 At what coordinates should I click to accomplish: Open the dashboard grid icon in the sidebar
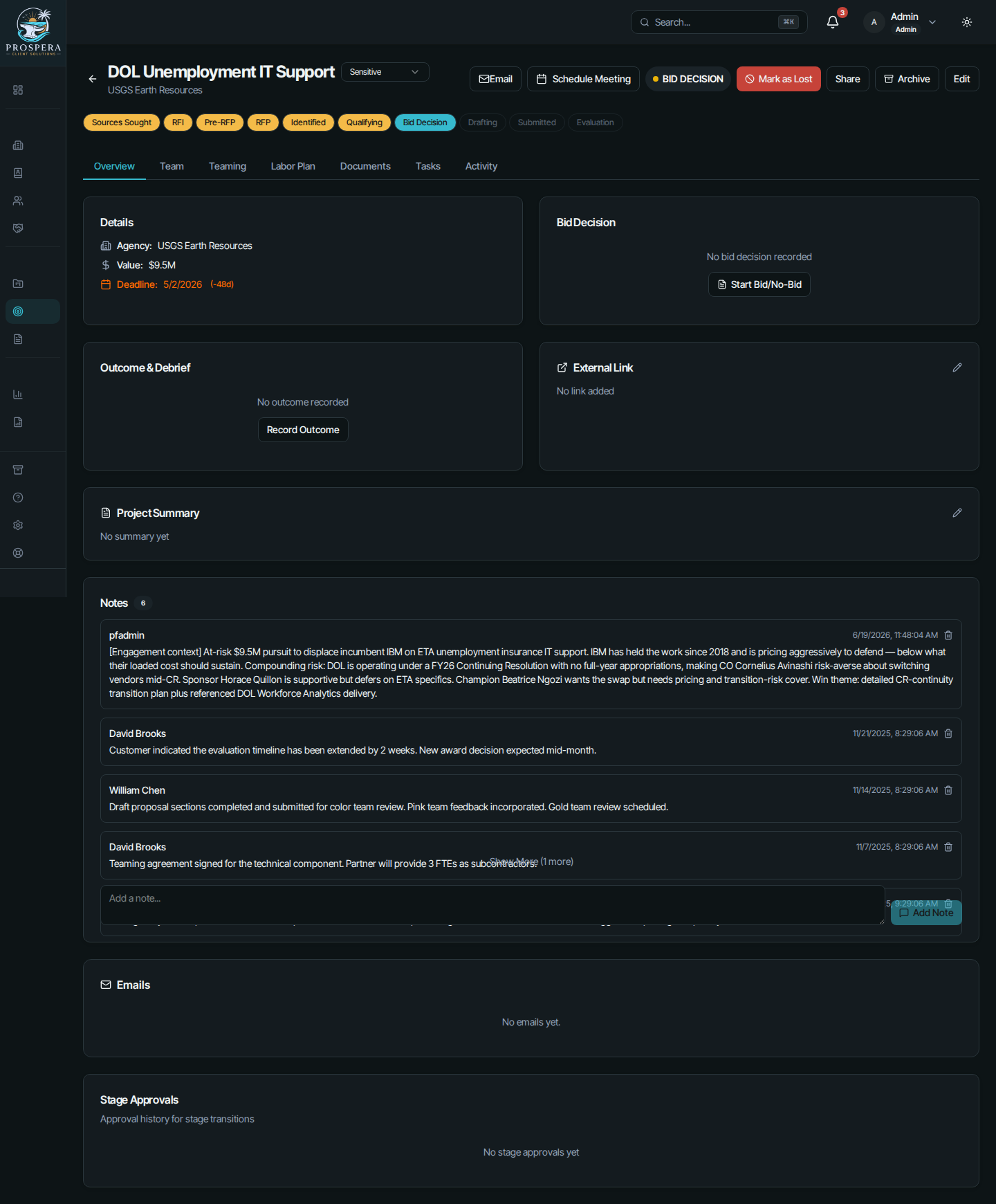coord(18,90)
